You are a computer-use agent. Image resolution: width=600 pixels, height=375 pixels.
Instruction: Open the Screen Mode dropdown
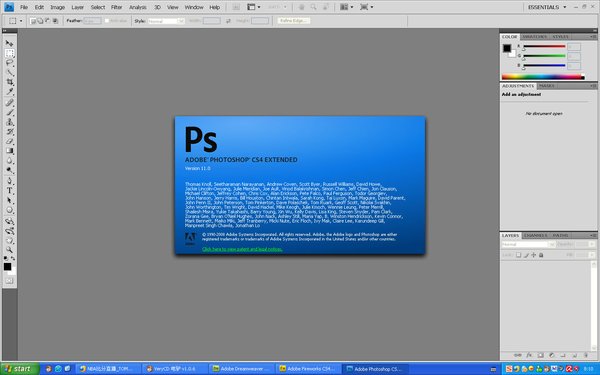point(367,7)
